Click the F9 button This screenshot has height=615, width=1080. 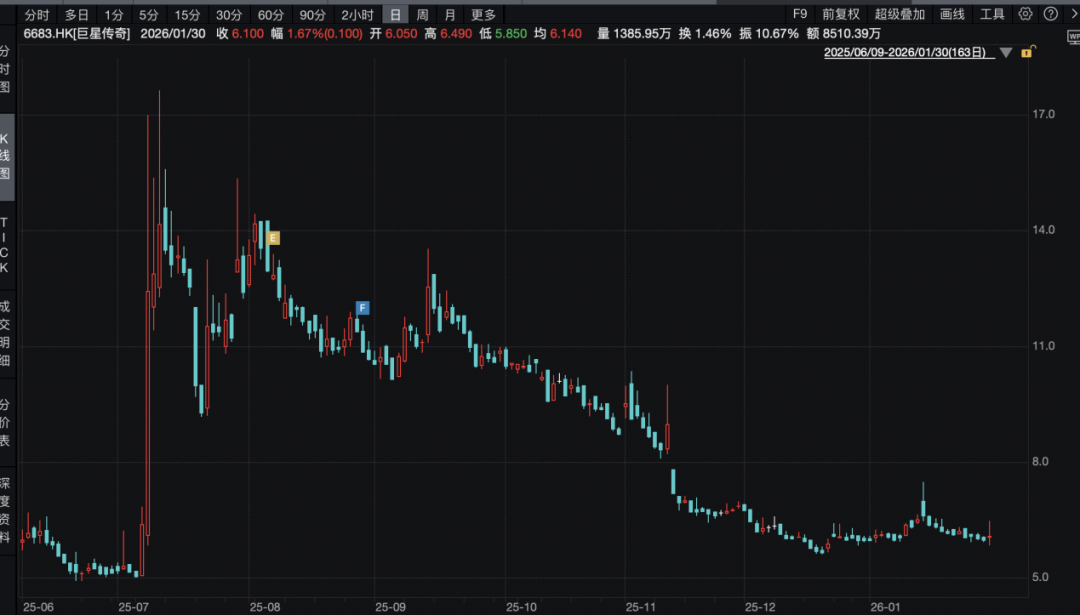click(x=800, y=14)
